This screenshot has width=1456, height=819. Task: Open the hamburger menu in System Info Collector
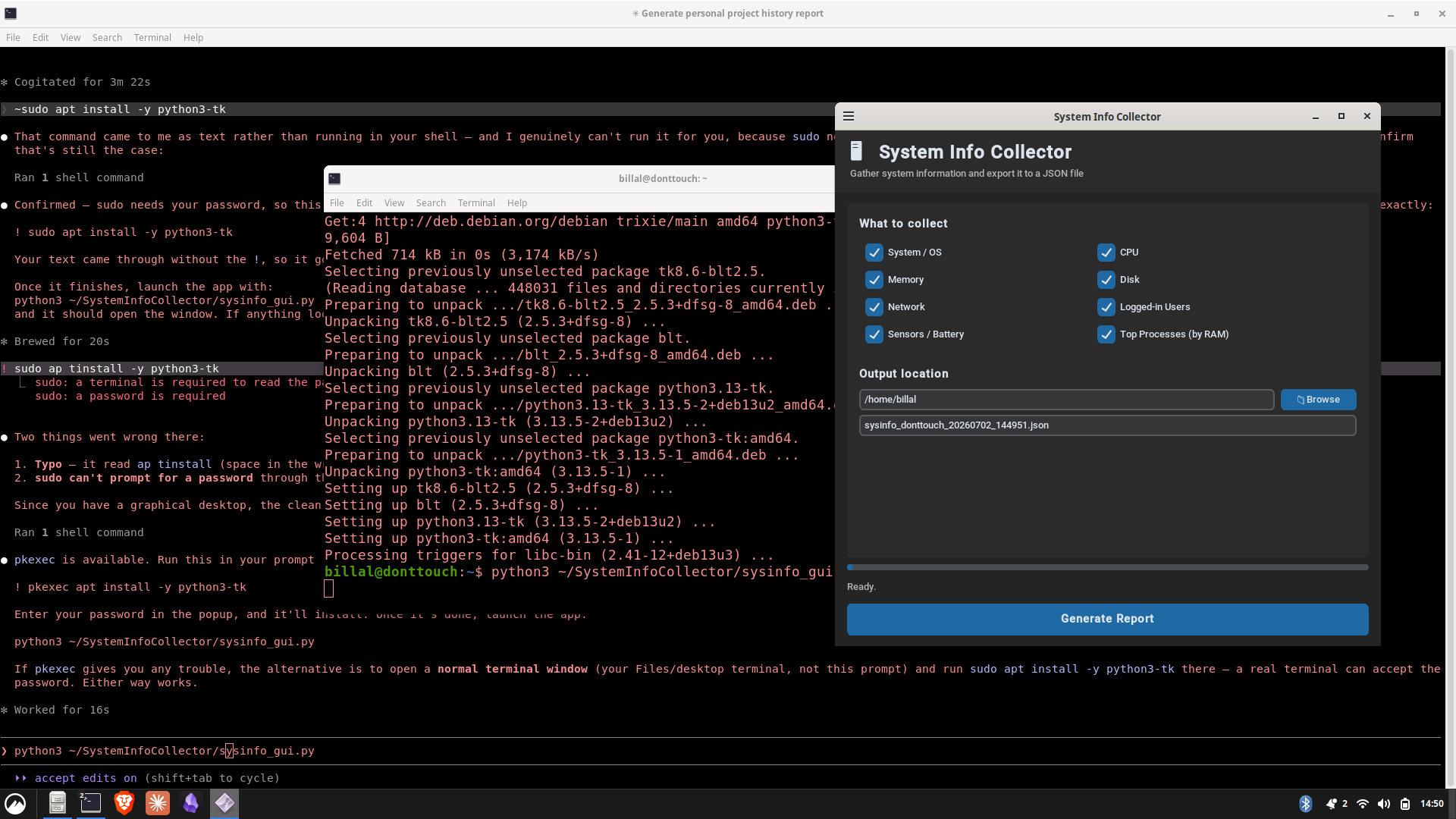click(849, 116)
